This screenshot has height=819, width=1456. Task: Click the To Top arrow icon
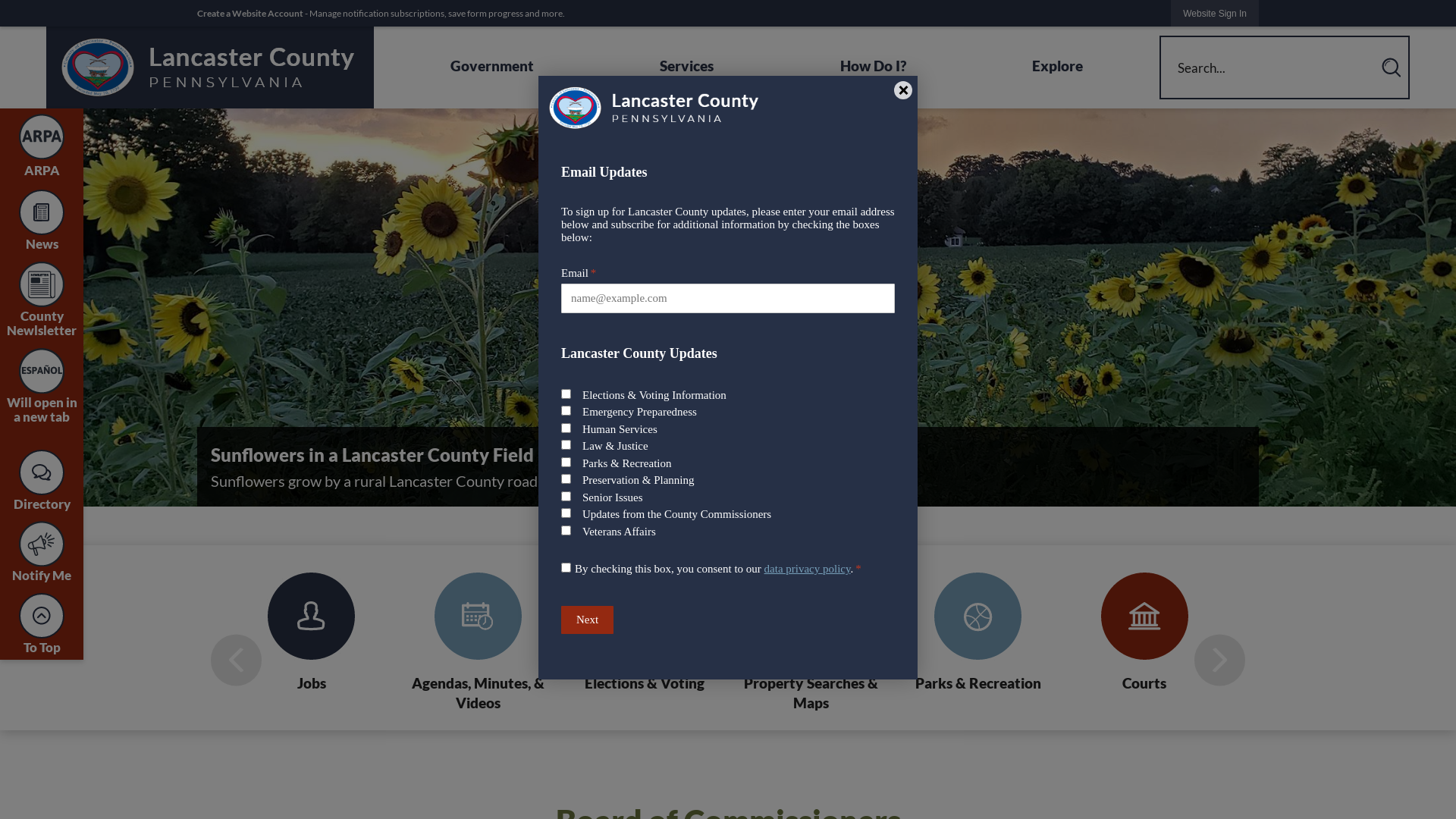pyautogui.click(x=42, y=616)
